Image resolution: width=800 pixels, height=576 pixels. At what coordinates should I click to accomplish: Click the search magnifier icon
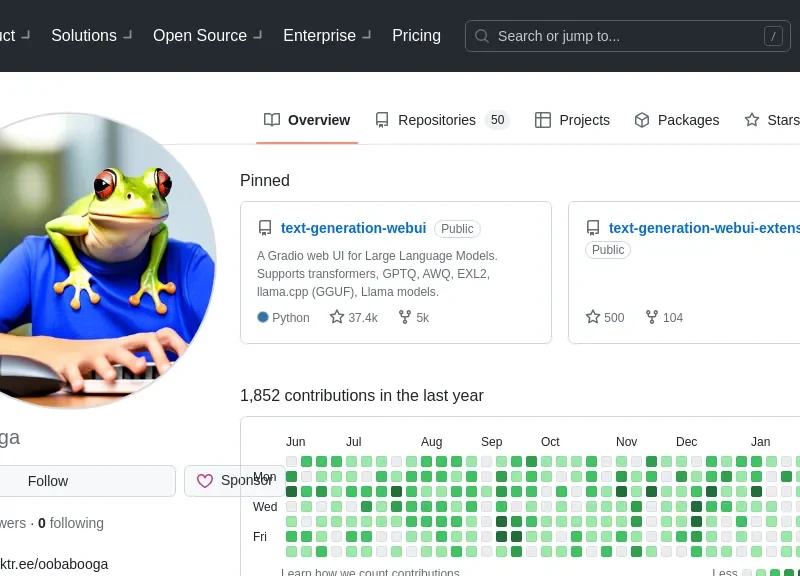pos(482,36)
